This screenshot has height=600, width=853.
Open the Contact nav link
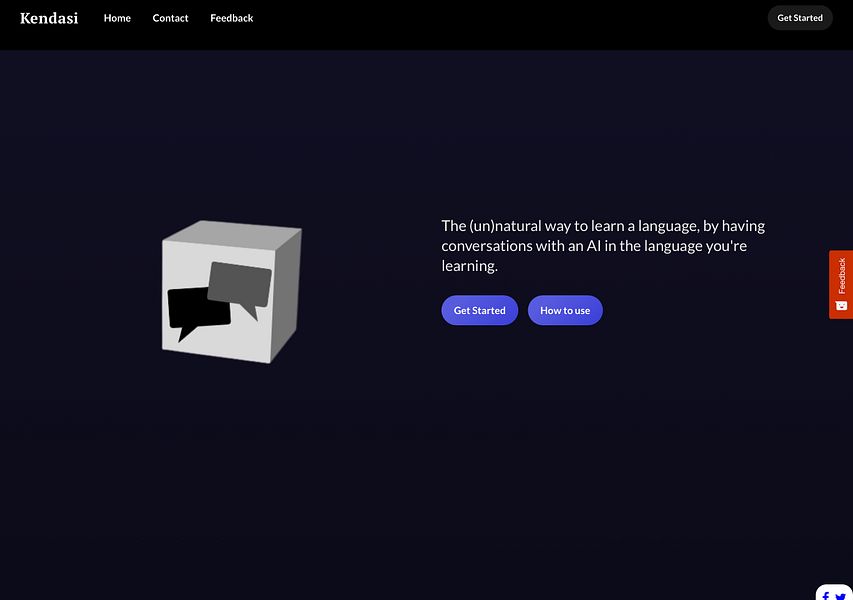(x=170, y=18)
